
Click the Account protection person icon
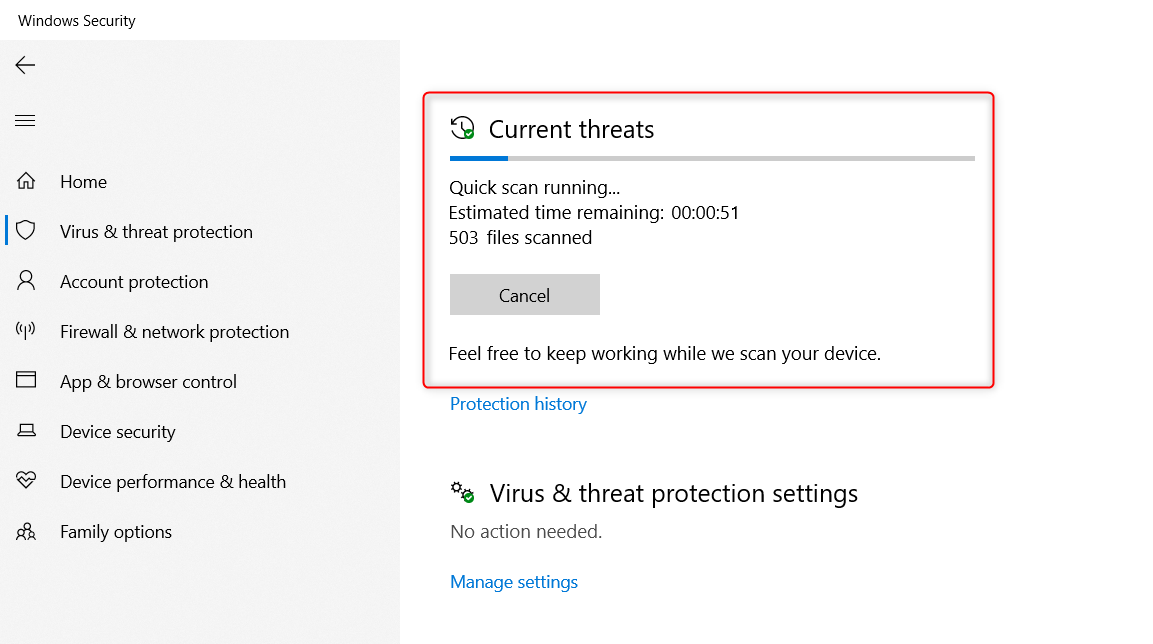click(x=25, y=281)
